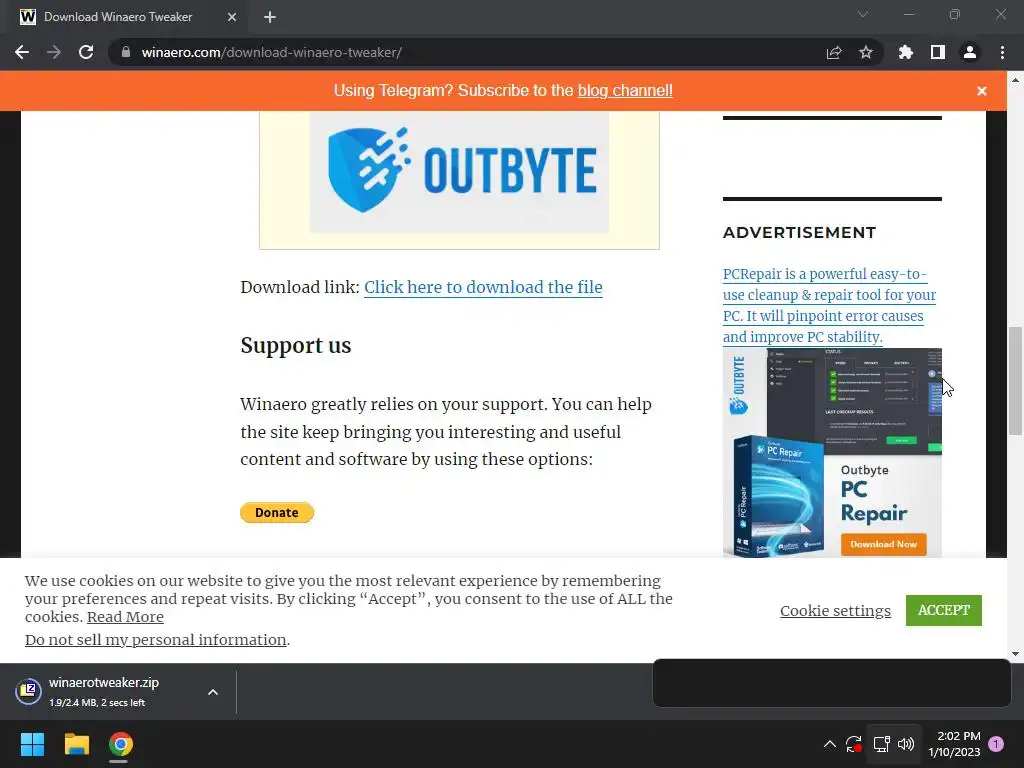Viewport: 1024px width, 768px height.
Task: Open the Read More cookie link
Action: click(x=125, y=617)
